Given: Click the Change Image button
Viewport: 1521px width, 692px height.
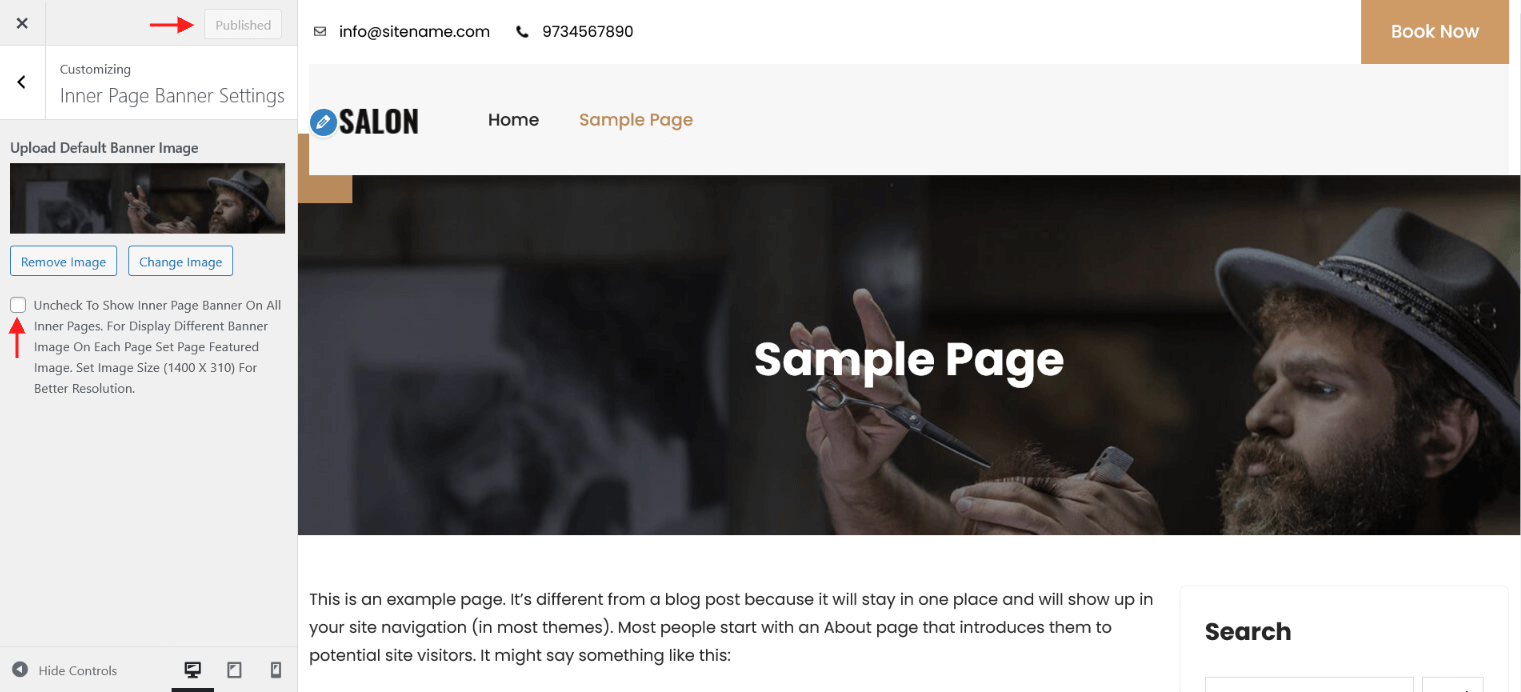Looking at the screenshot, I should (181, 261).
